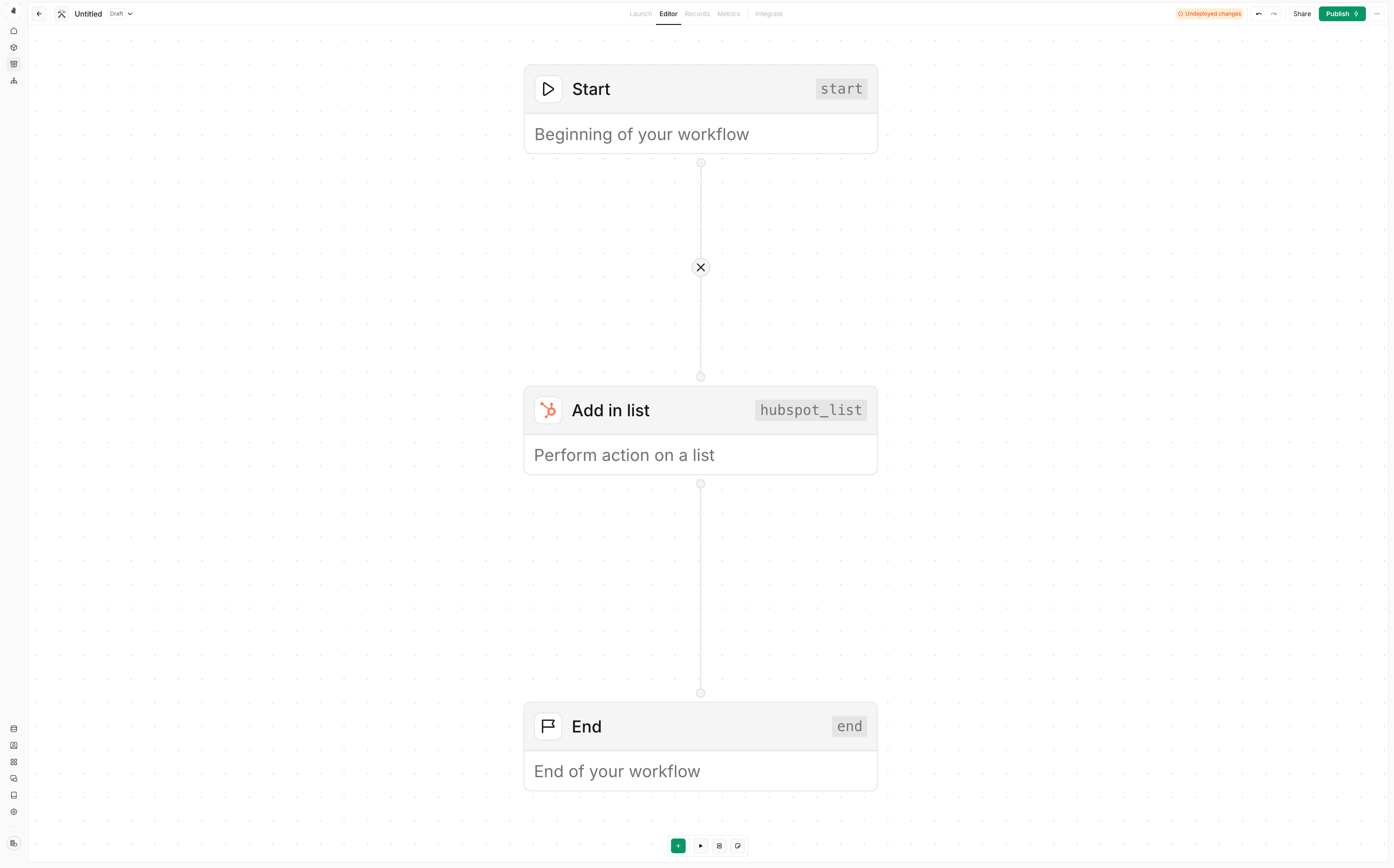Switch to the Launch tab
This screenshot has height=868, width=1394.
[x=641, y=14]
